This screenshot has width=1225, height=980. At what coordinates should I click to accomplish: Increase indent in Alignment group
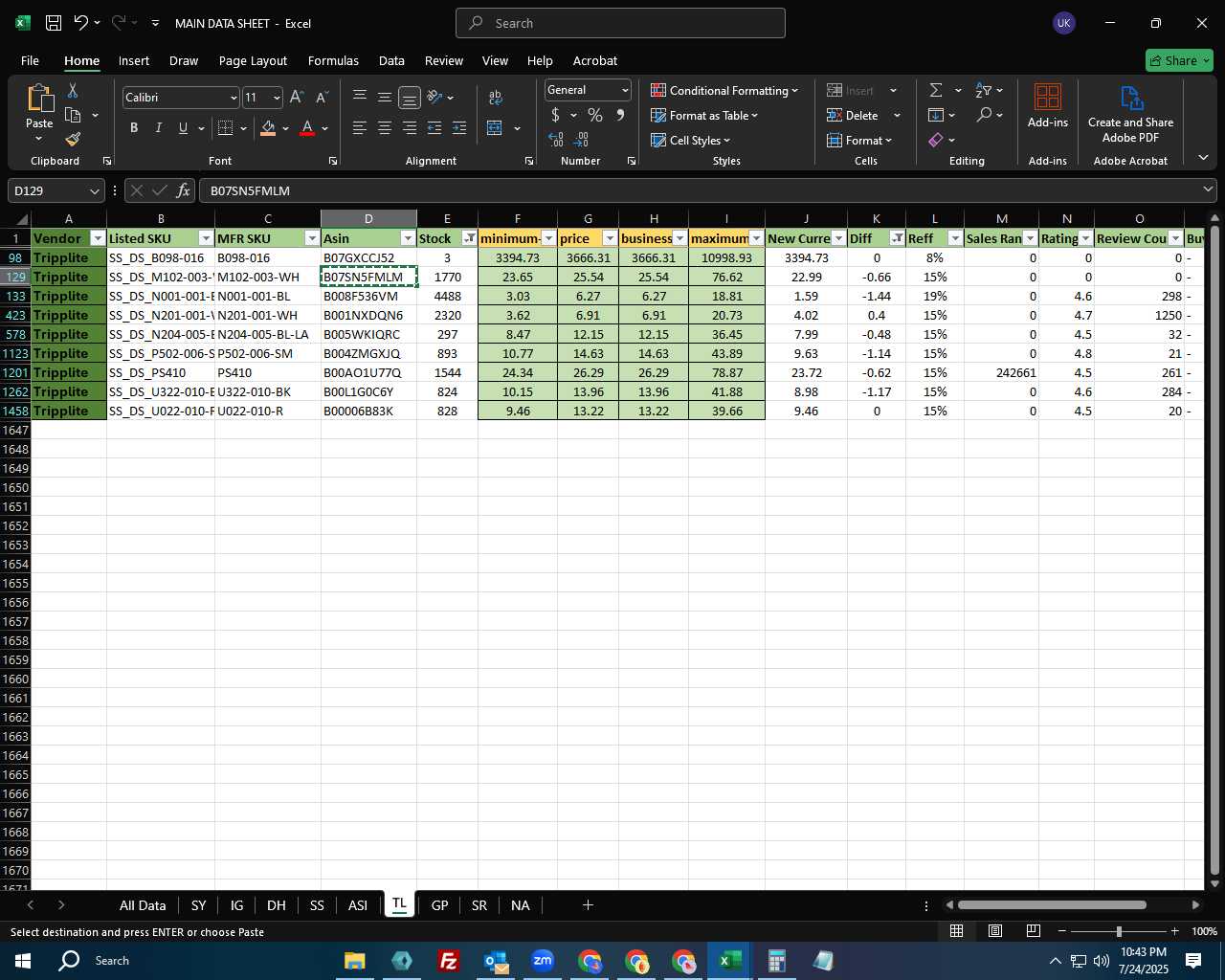[459, 128]
